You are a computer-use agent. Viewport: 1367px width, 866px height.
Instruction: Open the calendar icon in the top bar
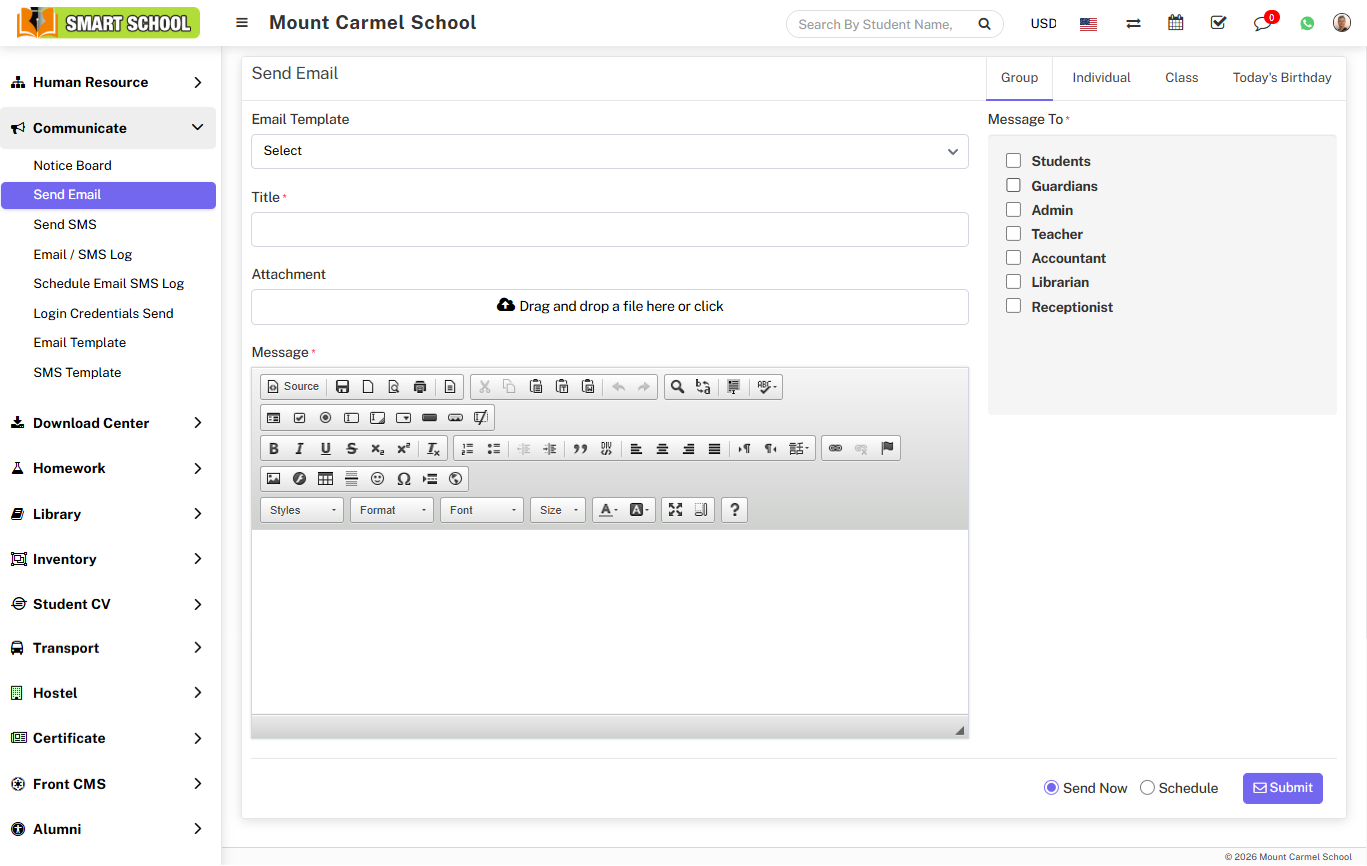(x=1176, y=23)
